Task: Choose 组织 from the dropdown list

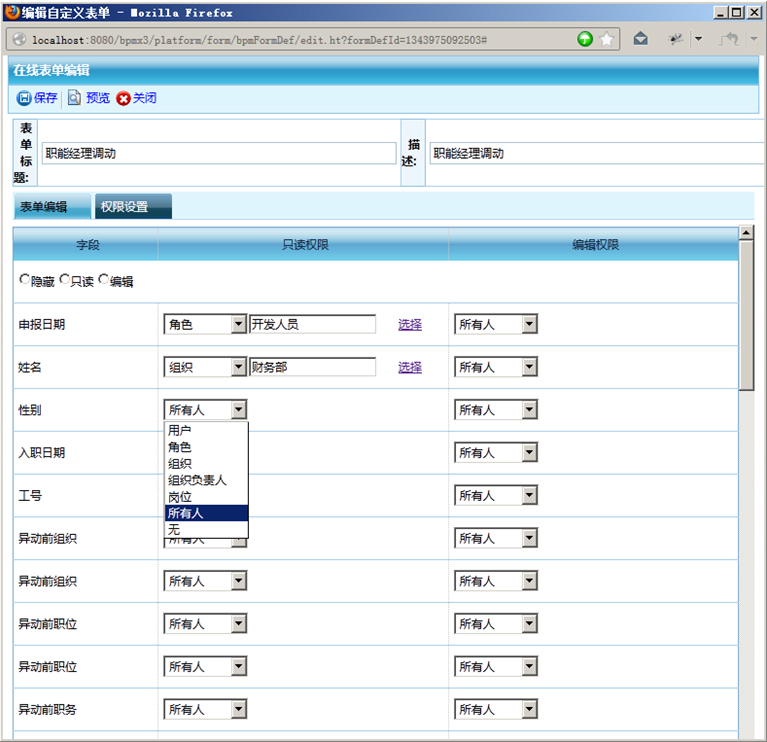Action: (206, 464)
